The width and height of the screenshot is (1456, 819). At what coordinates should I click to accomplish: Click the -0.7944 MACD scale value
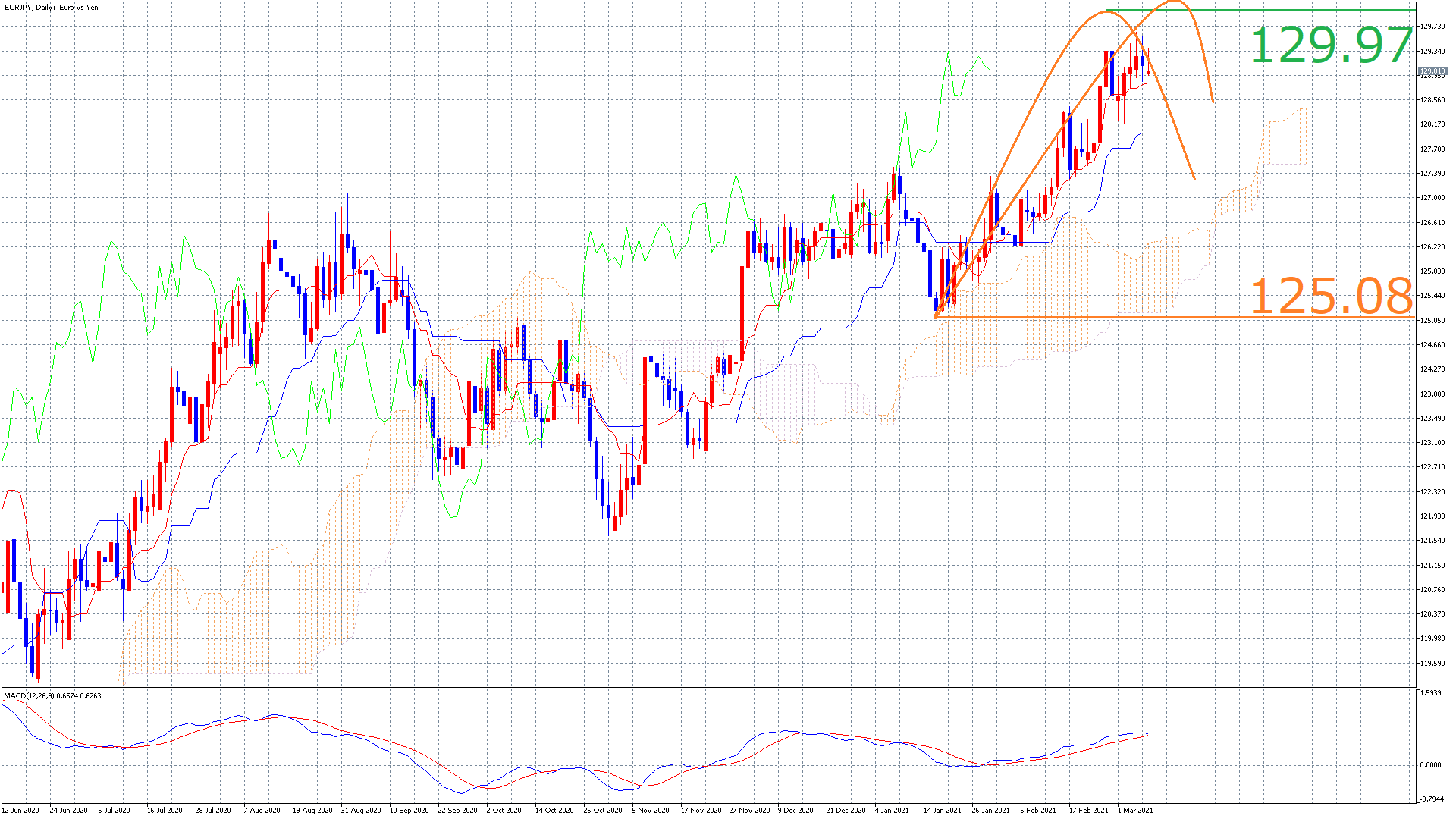point(1430,799)
